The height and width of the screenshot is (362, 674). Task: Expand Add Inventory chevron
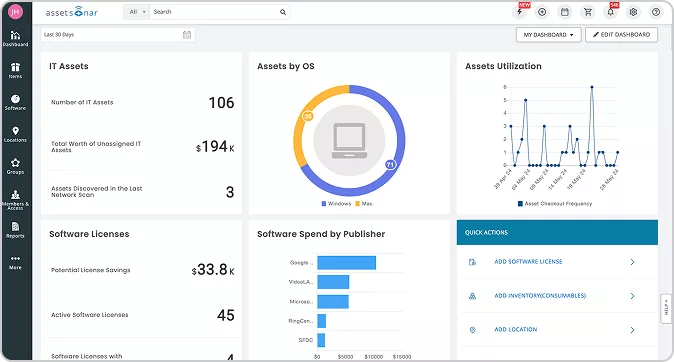632,296
